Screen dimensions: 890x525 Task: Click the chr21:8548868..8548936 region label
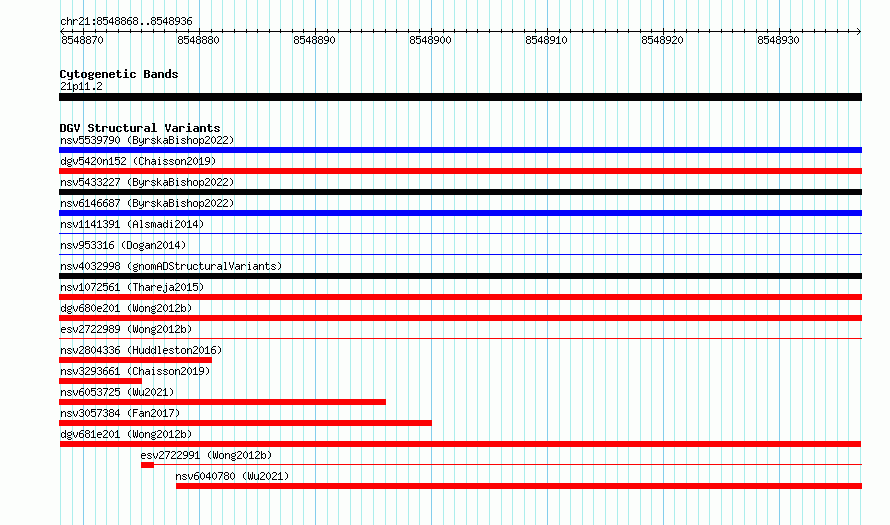(126, 21)
